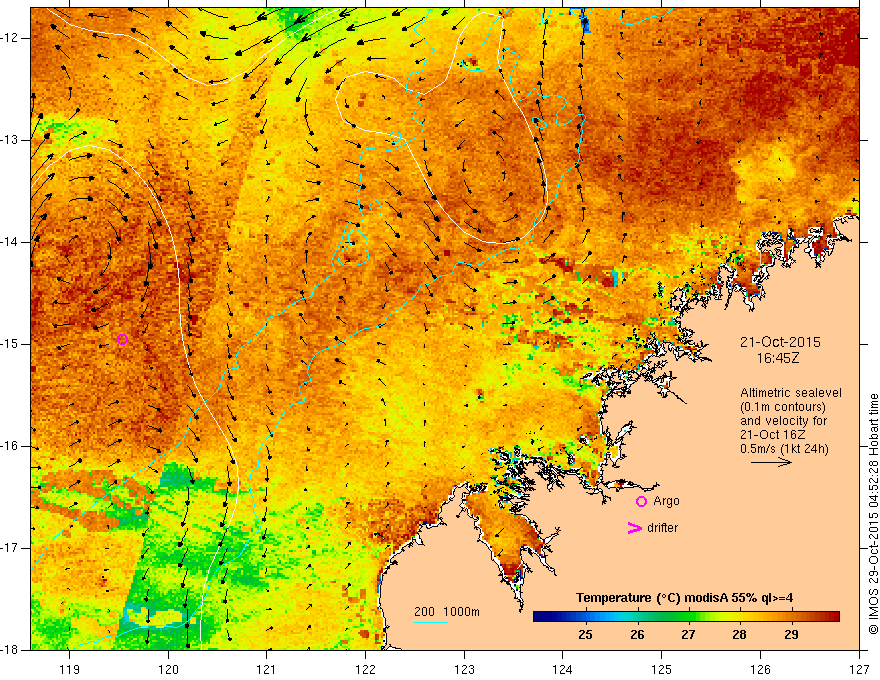Click the 126 longitude axis label
This screenshot has width=880, height=680.
click(760, 669)
